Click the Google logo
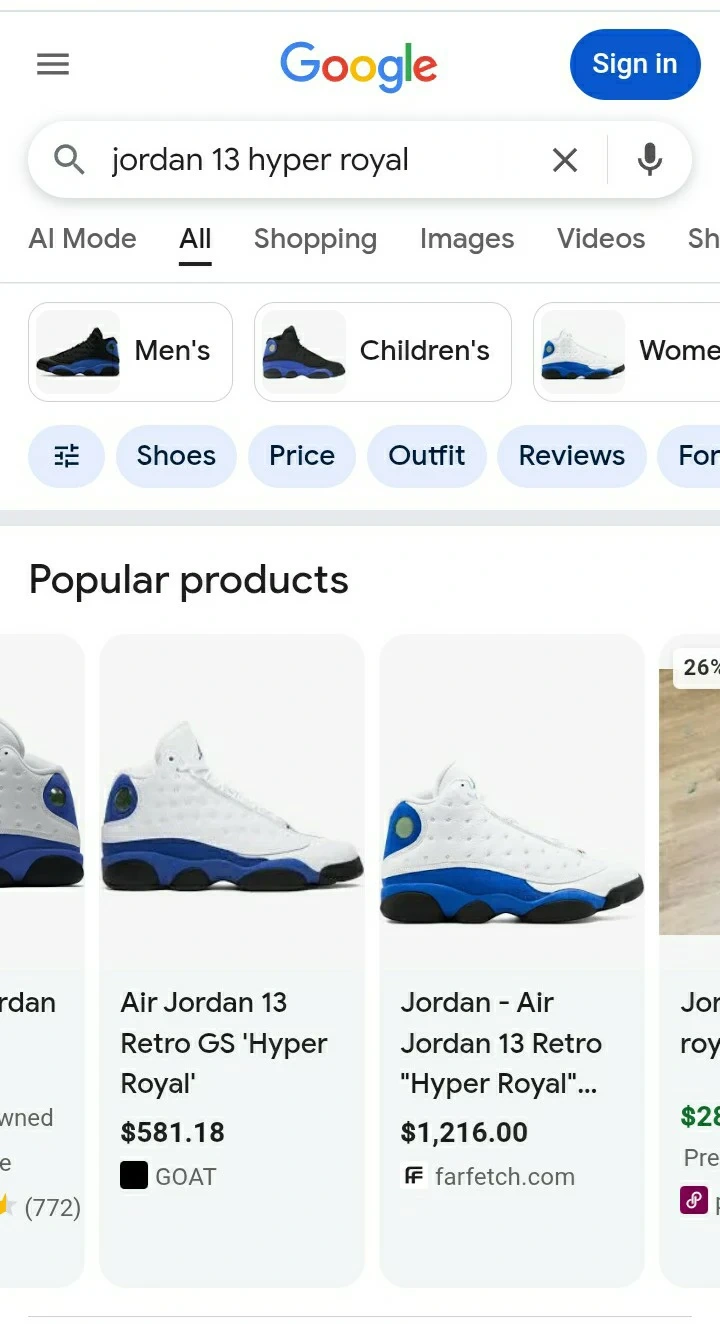This screenshot has height=1324, width=720. 359,66
